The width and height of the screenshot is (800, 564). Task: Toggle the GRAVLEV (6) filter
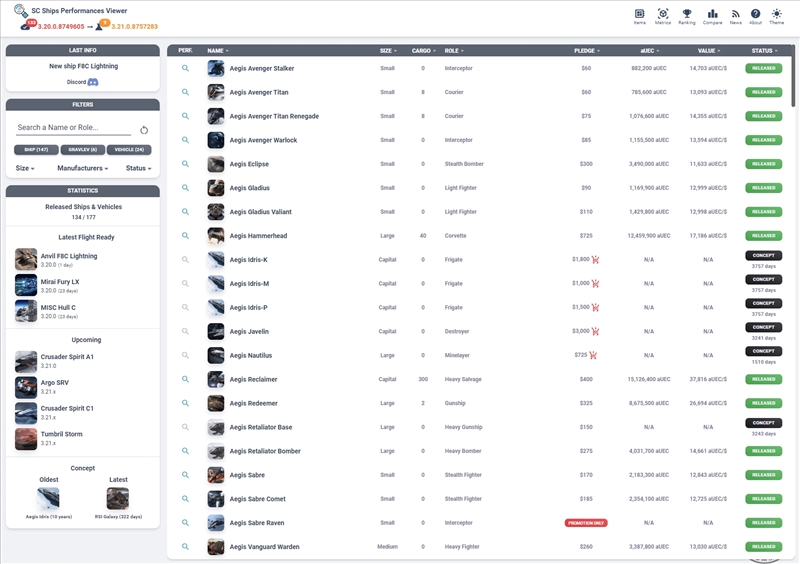83,150
